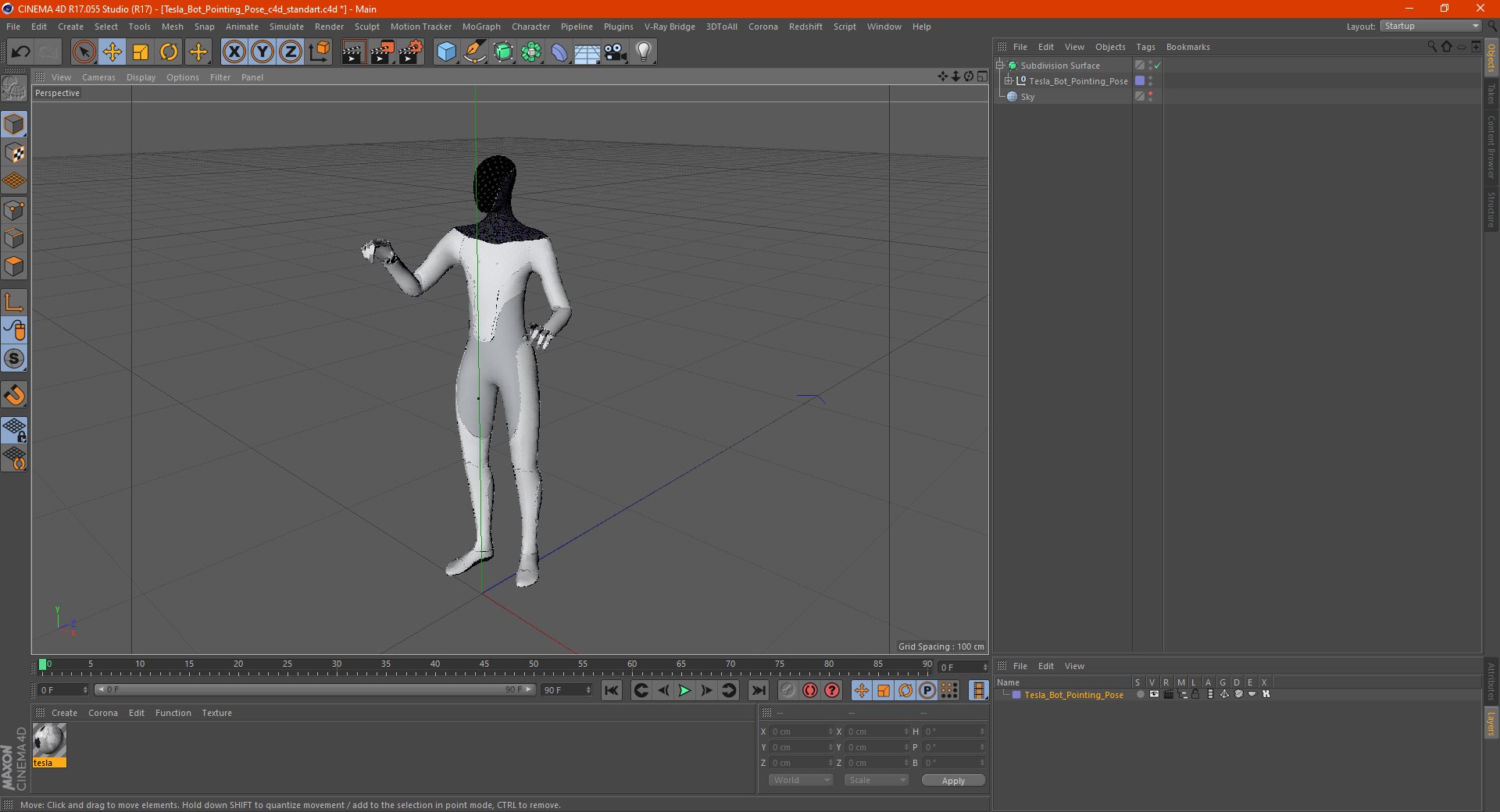This screenshot has width=1500, height=812.
Task: Step to next frame
Action: coord(706,690)
